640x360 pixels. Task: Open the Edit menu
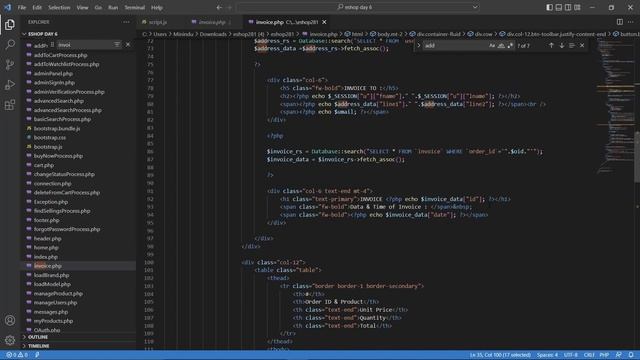(37, 7)
